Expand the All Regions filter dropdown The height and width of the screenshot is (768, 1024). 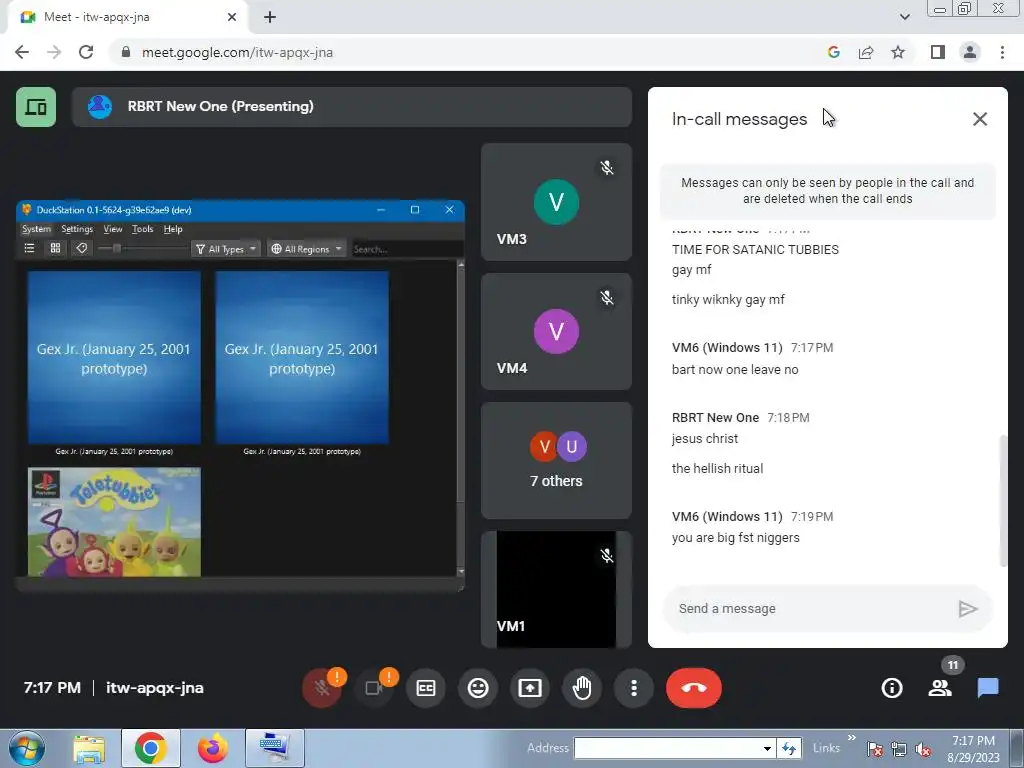click(306, 249)
